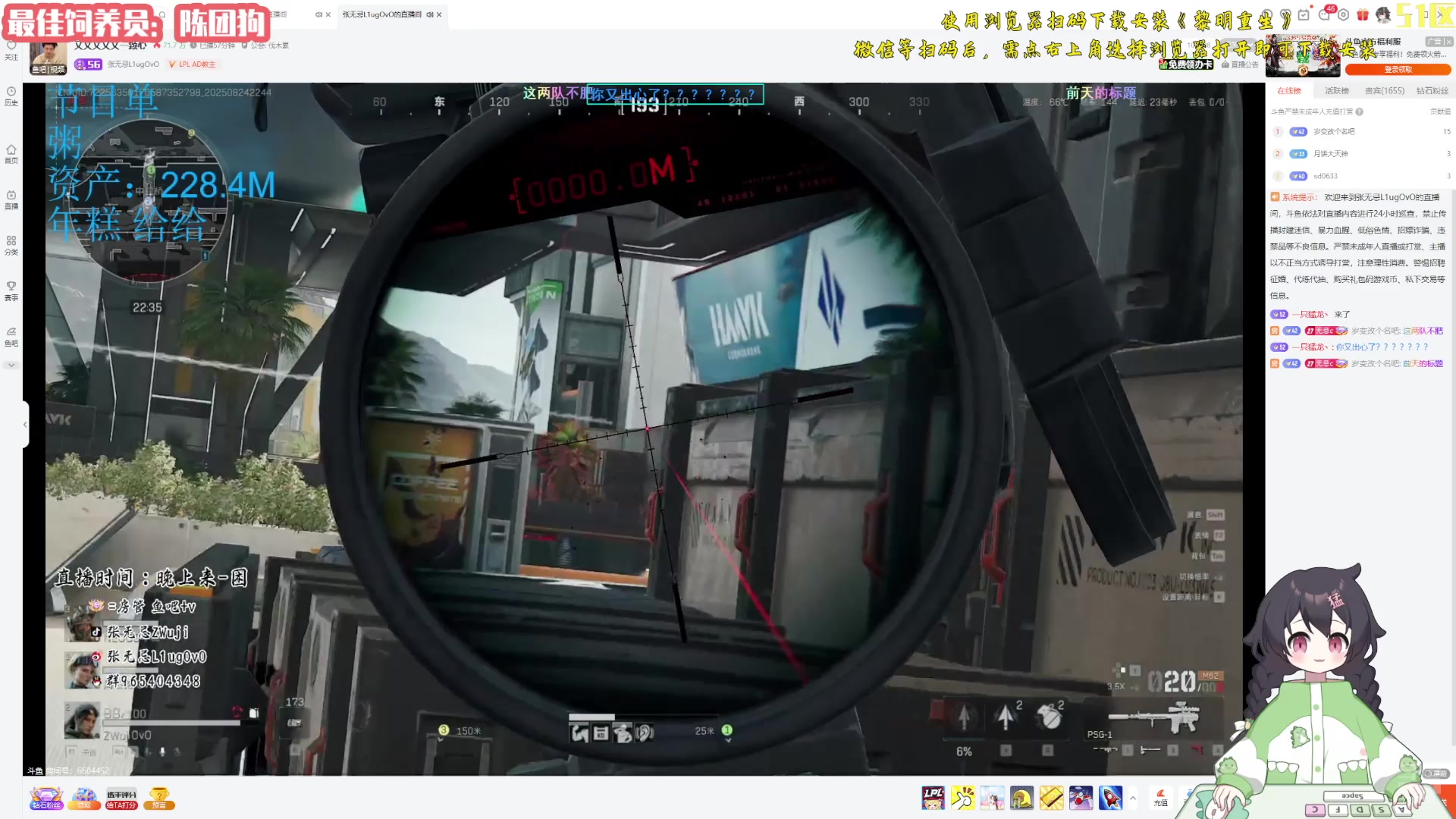Click help icon beside 未成年人充值打赏 notice

tap(1359, 111)
